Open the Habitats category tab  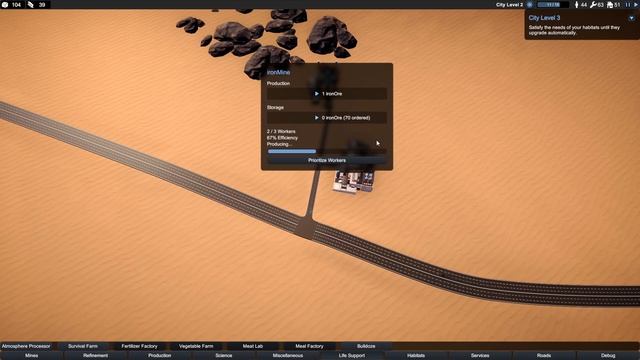click(416, 356)
